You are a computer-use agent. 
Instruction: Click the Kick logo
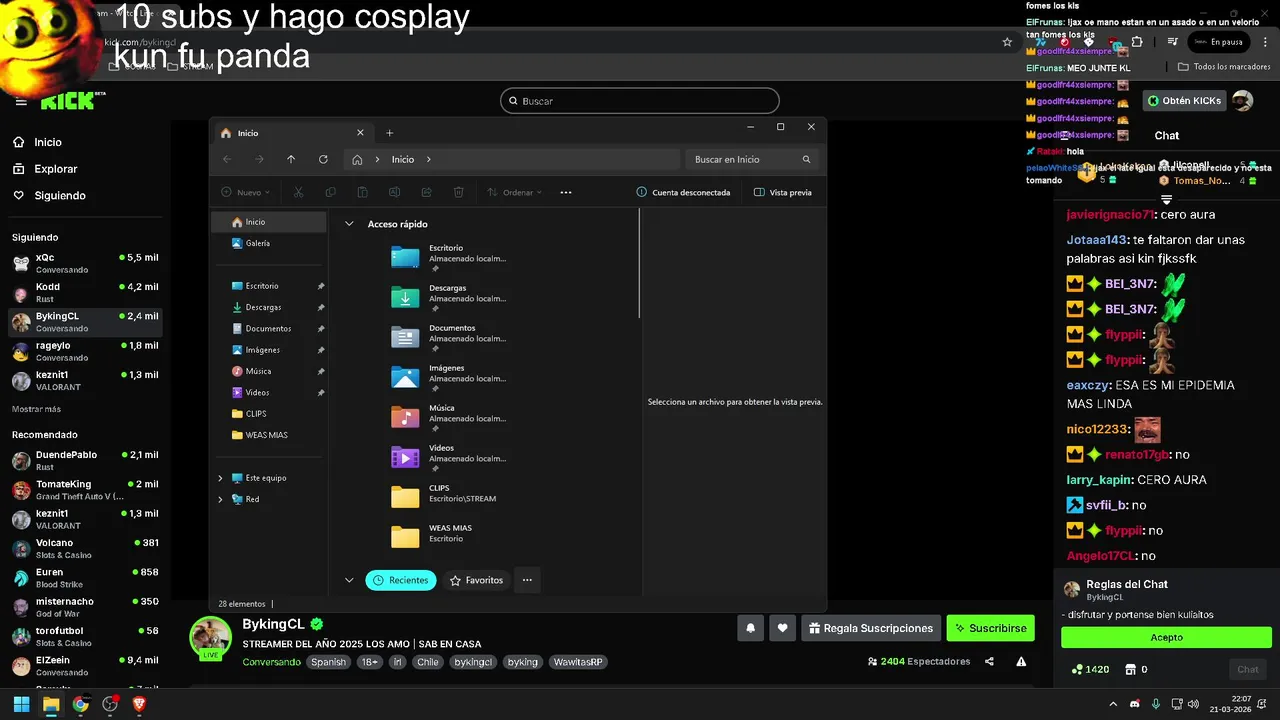70,102
